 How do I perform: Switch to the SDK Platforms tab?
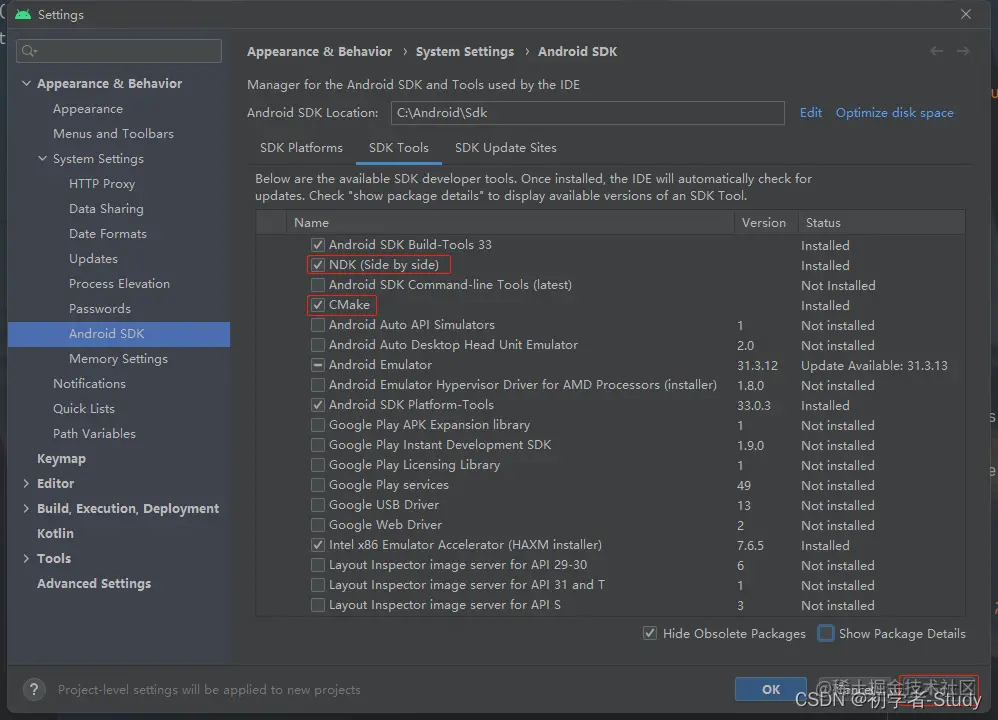(x=301, y=148)
